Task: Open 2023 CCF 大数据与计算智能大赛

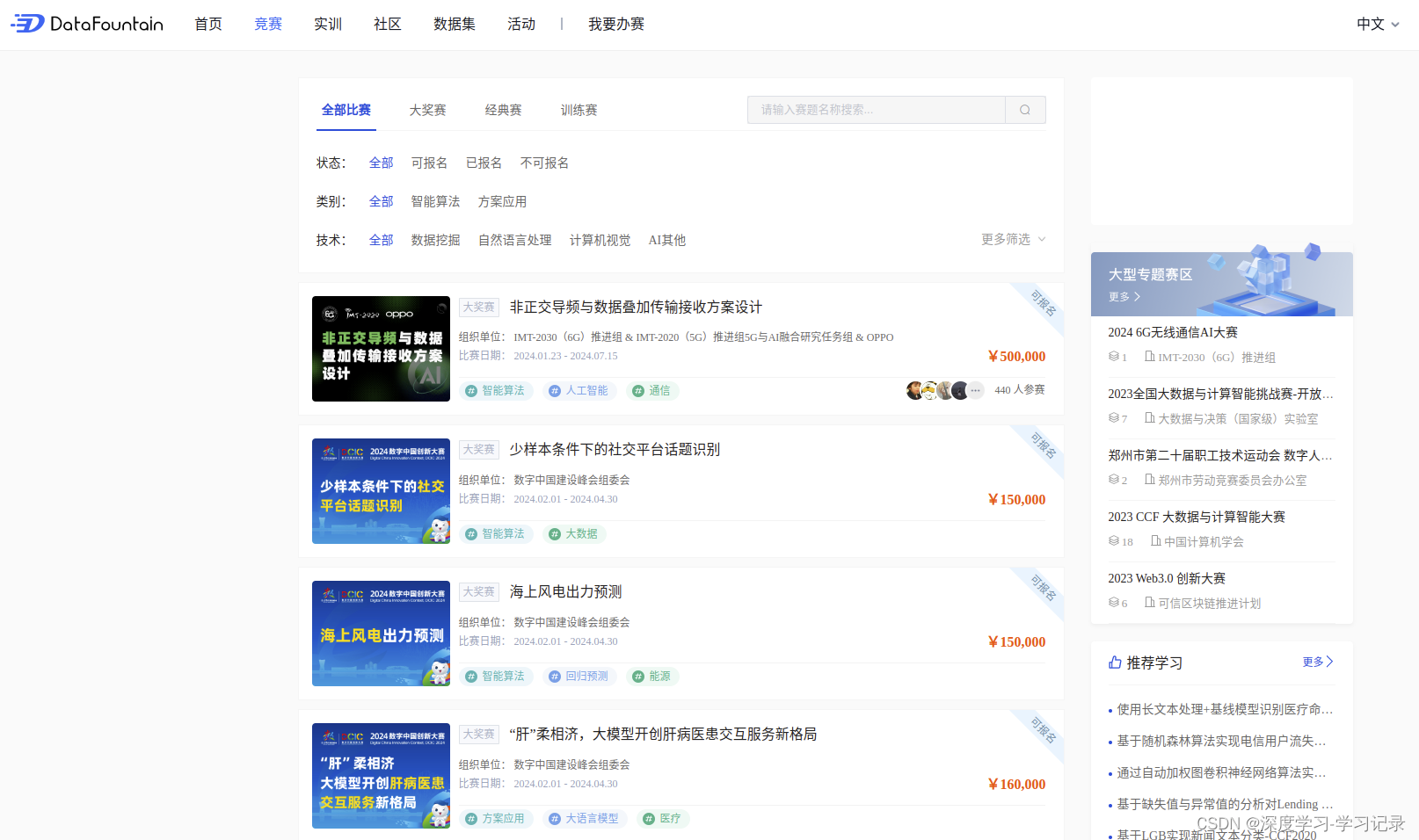Action: (x=1197, y=517)
